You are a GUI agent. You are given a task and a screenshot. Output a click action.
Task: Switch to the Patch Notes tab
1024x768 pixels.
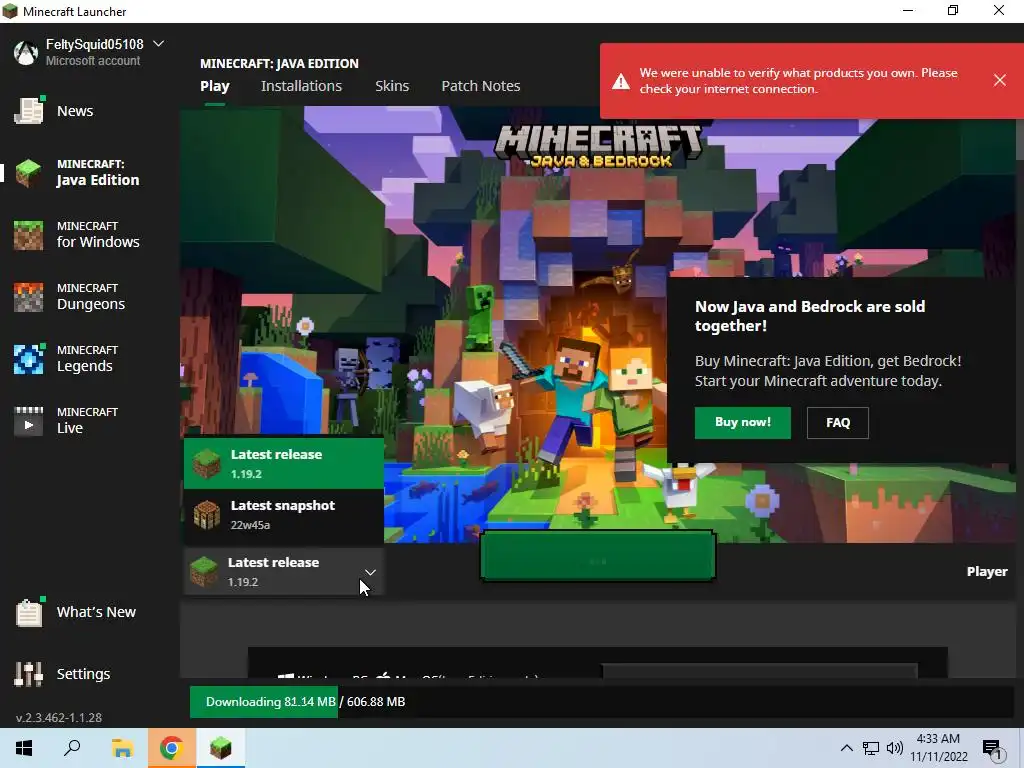pyautogui.click(x=481, y=86)
